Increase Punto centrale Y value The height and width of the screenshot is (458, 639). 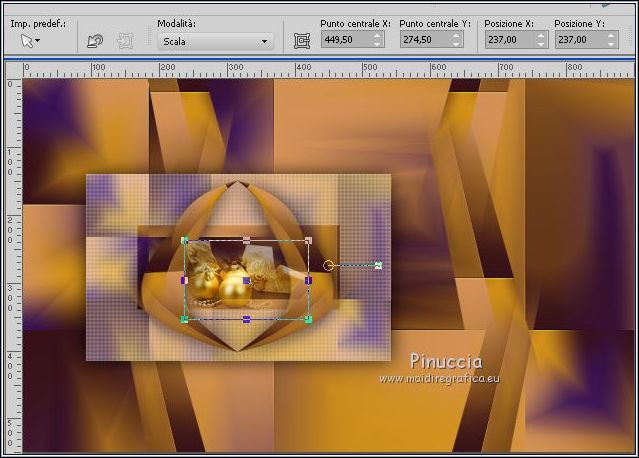point(456,36)
